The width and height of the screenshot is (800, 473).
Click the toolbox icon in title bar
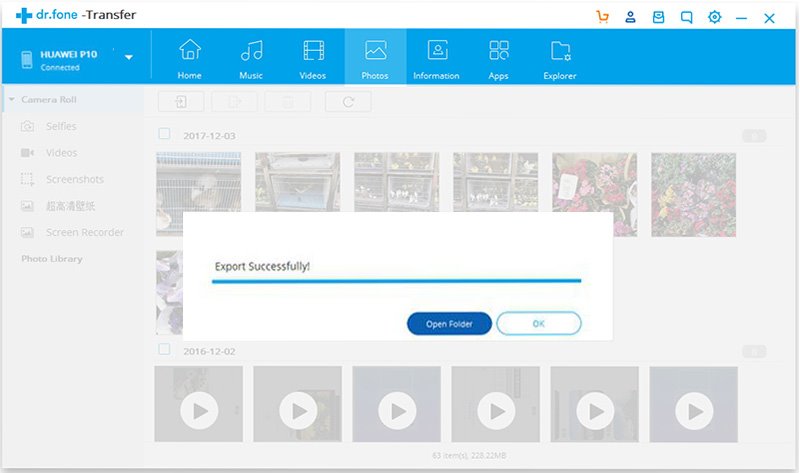[x=659, y=17]
